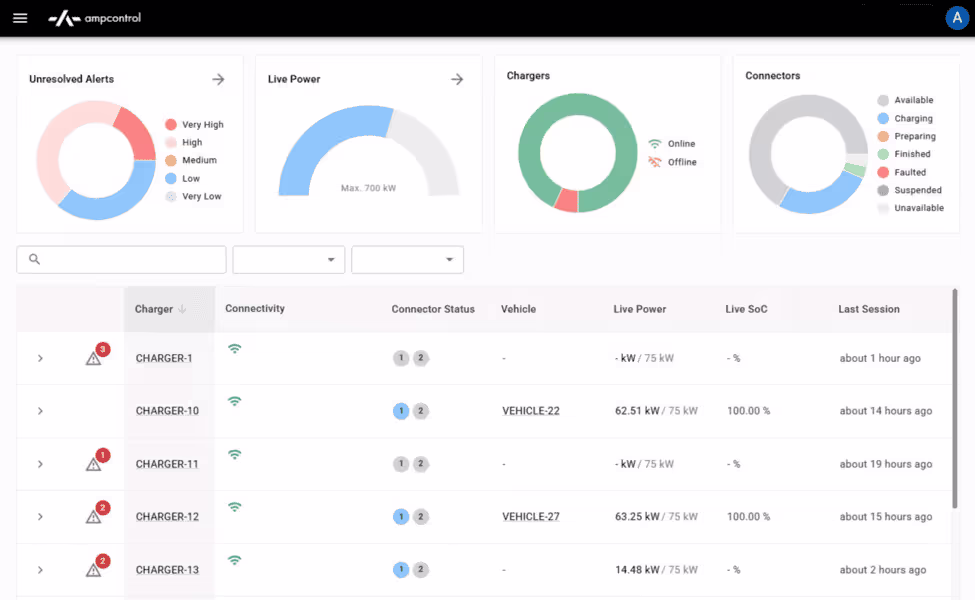The height and width of the screenshot is (600, 975).
Task: Click 'about 1 hour ago' last session
Action: pos(880,358)
